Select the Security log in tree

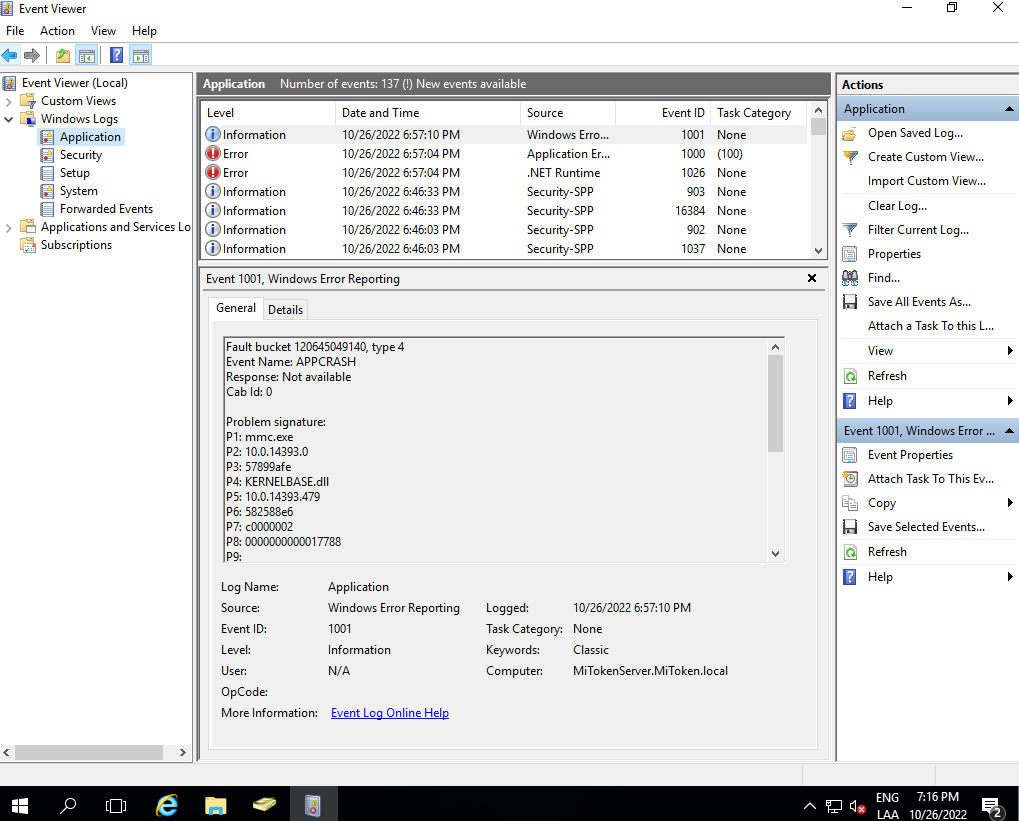coord(81,155)
